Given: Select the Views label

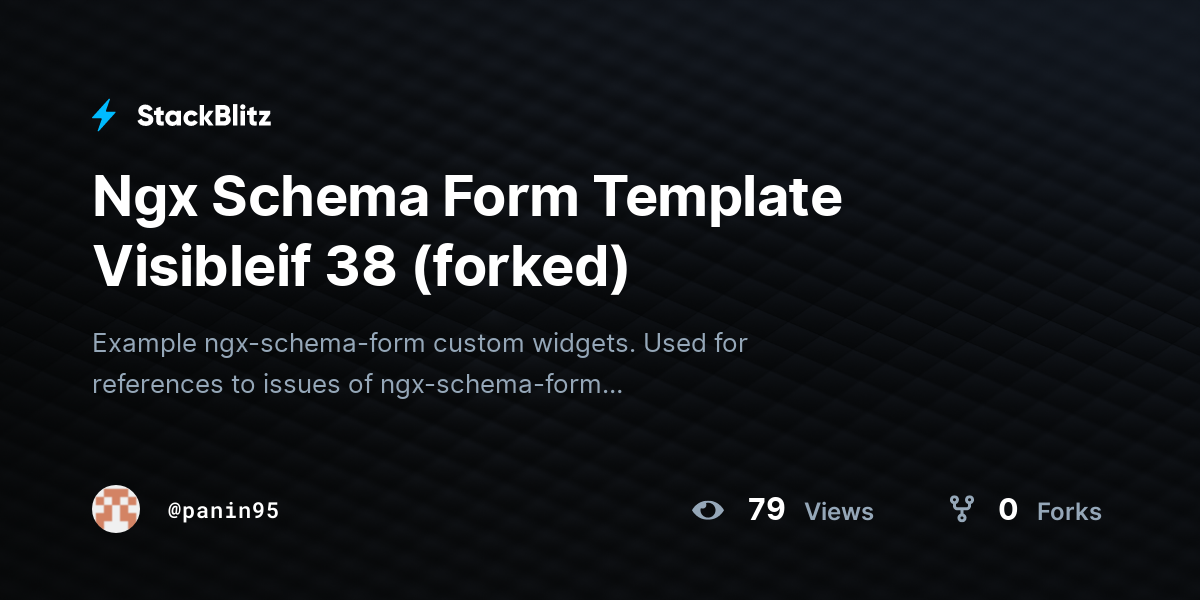Looking at the screenshot, I should point(839,512).
